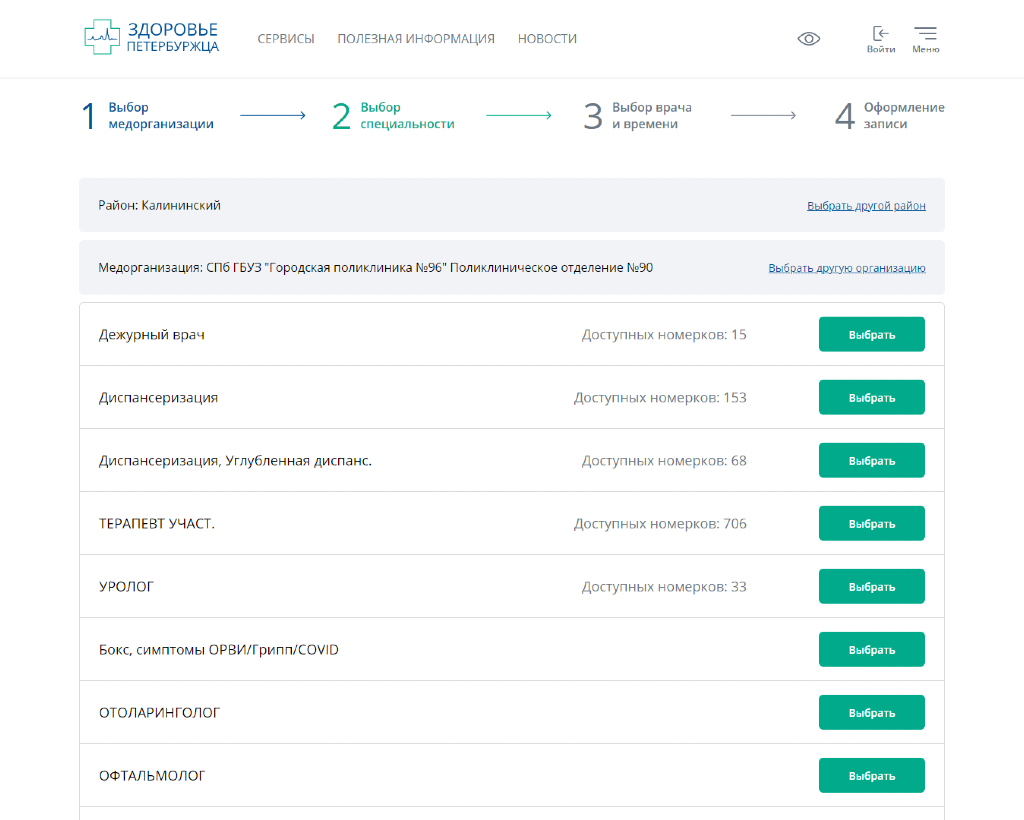Click Доступных номерков: 33 text
This screenshot has width=1024, height=820.
tap(664, 587)
